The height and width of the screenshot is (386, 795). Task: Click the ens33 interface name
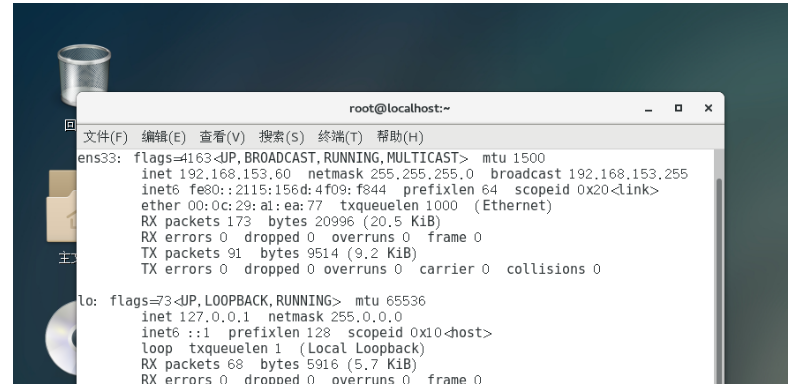click(x=97, y=158)
